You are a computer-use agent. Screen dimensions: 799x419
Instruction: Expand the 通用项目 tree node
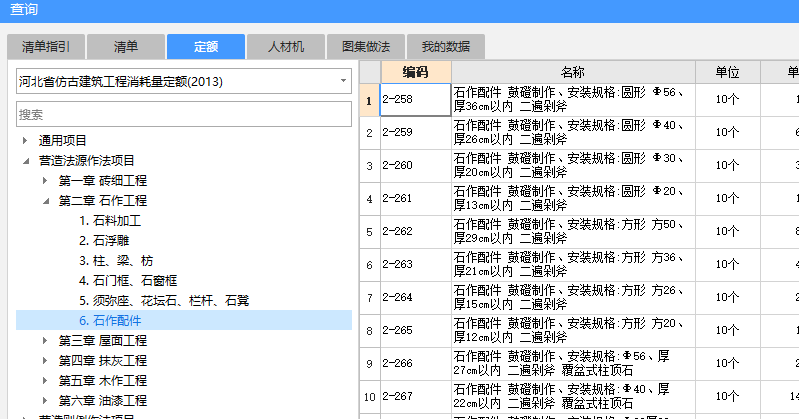(25, 140)
